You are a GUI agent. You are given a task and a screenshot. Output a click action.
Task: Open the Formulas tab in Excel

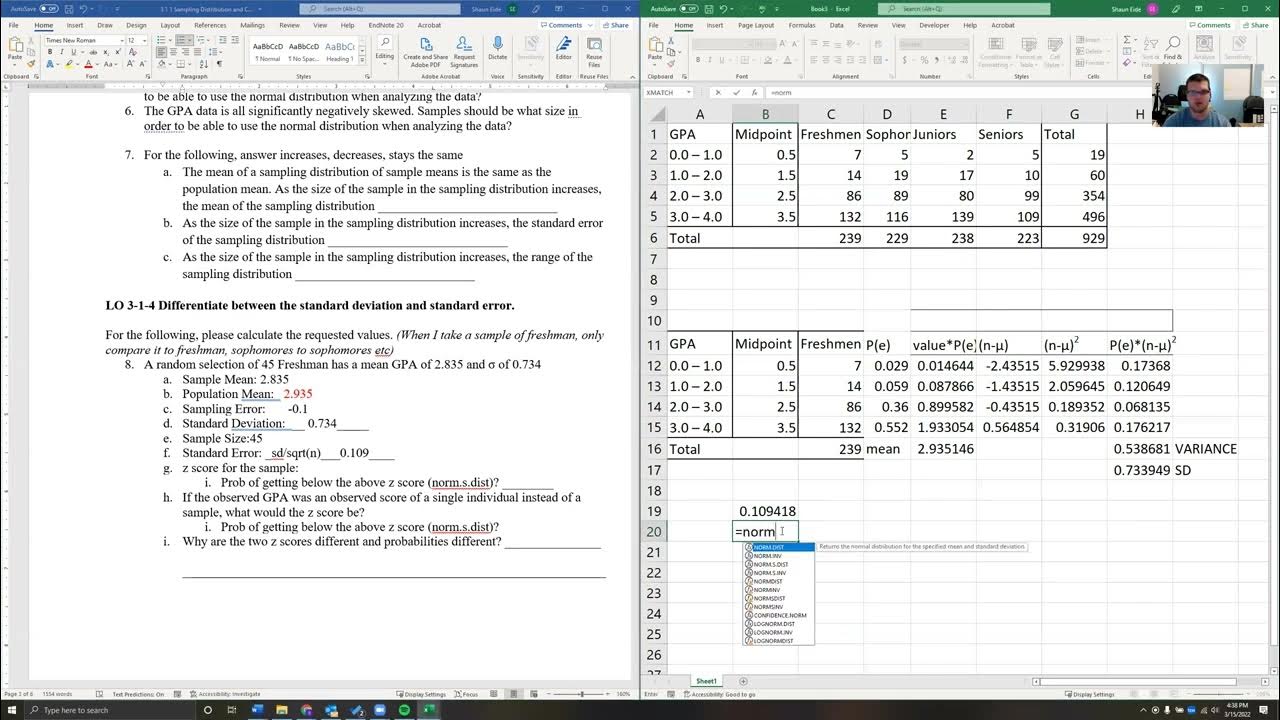pos(801,25)
